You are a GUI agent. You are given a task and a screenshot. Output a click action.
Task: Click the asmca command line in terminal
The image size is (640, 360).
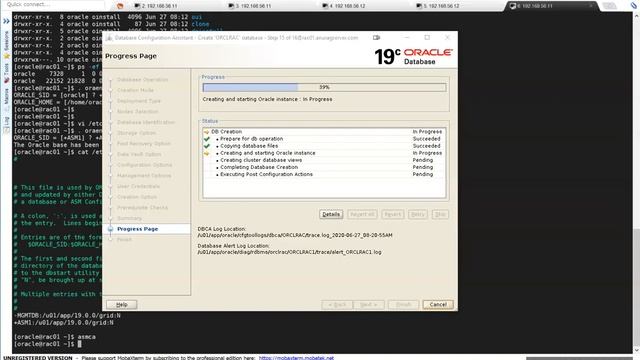(x=55, y=337)
